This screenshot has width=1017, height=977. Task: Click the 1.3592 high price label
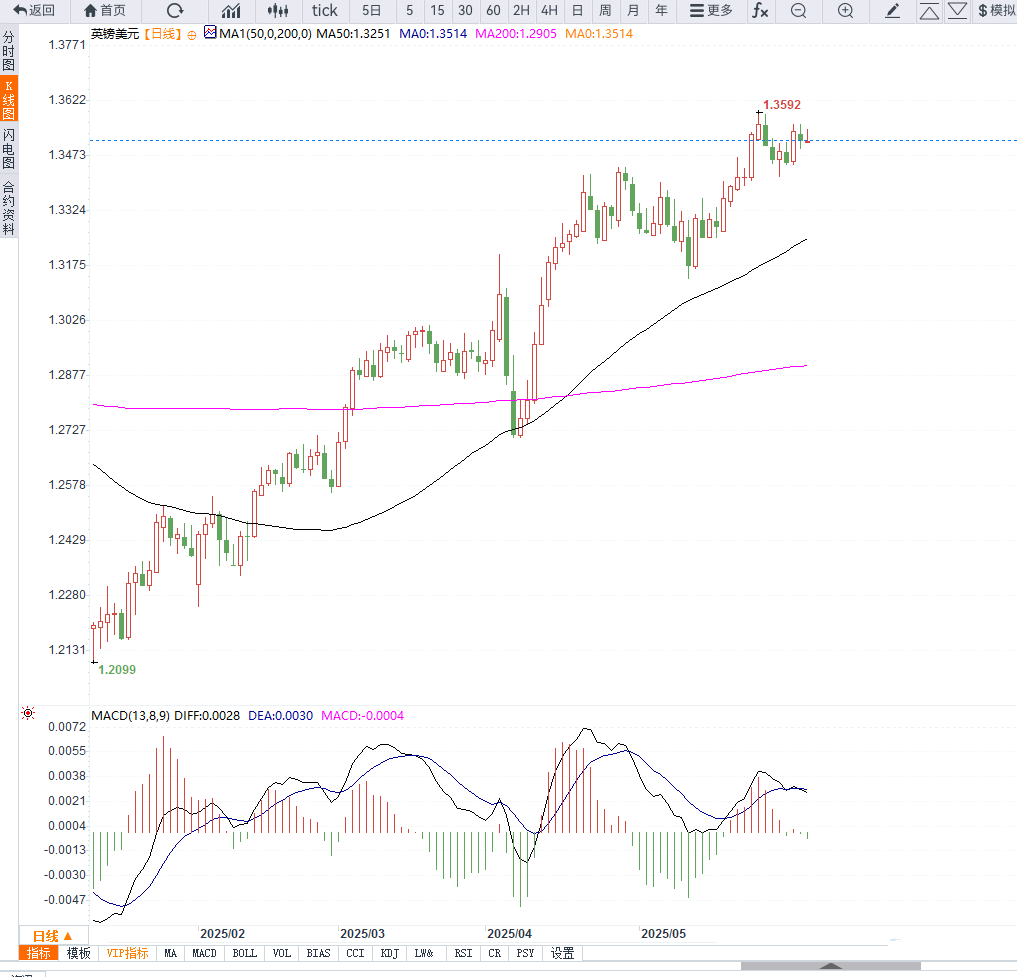coord(782,104)
